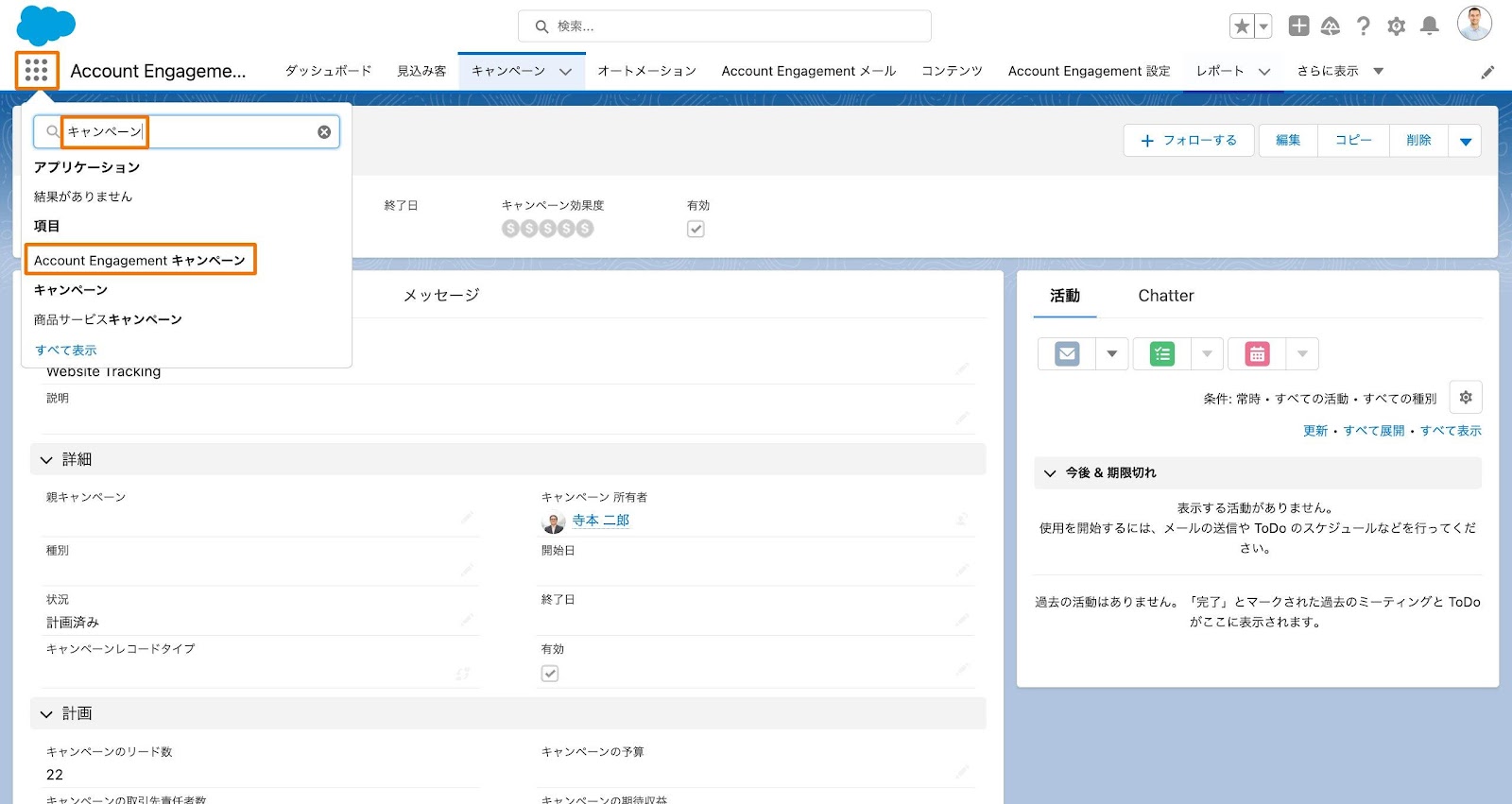
Task: Select キャンペーン item in launcher results
Action: [71, 290]
